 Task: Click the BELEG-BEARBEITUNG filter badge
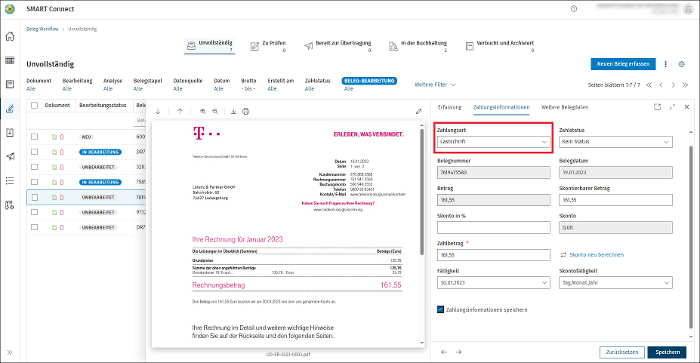pos(369,81)
